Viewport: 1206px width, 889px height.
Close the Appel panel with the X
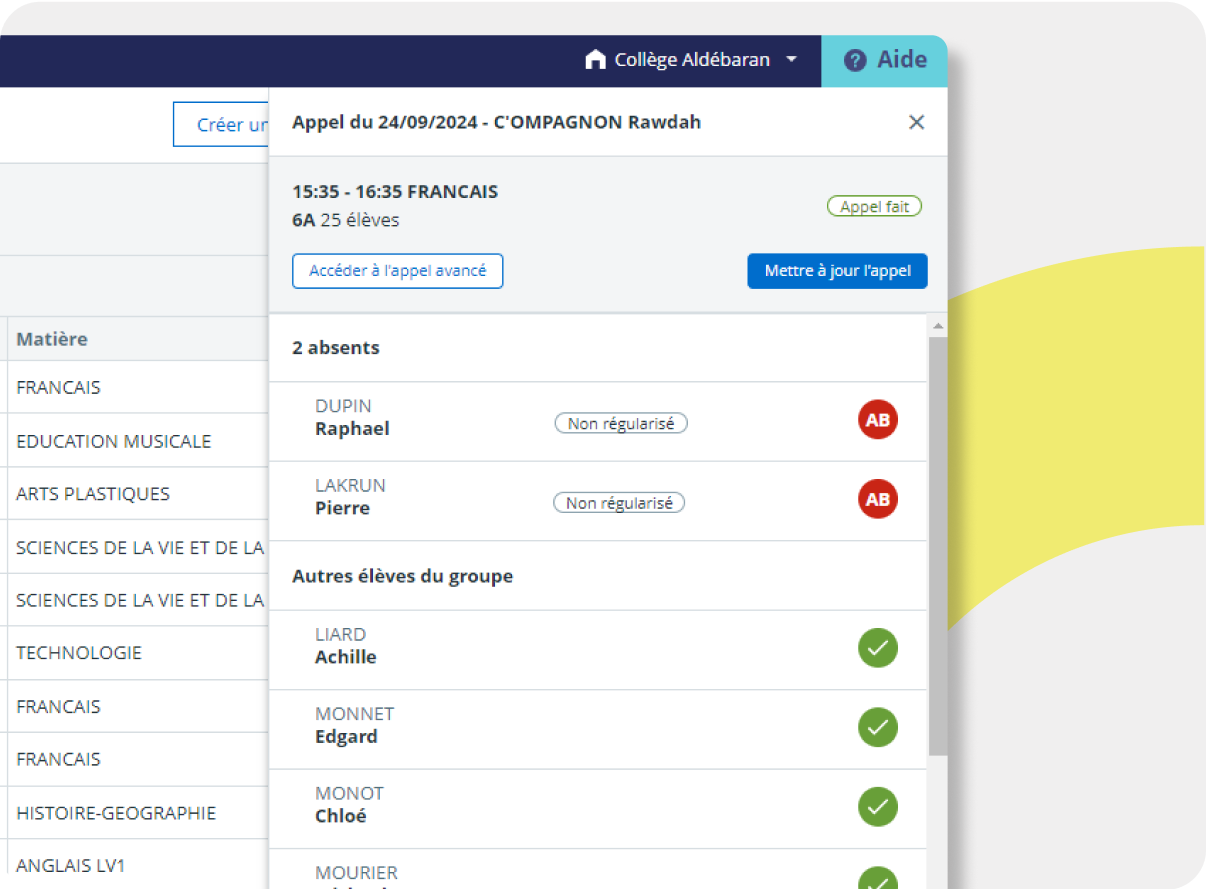[x=916, y=122]
